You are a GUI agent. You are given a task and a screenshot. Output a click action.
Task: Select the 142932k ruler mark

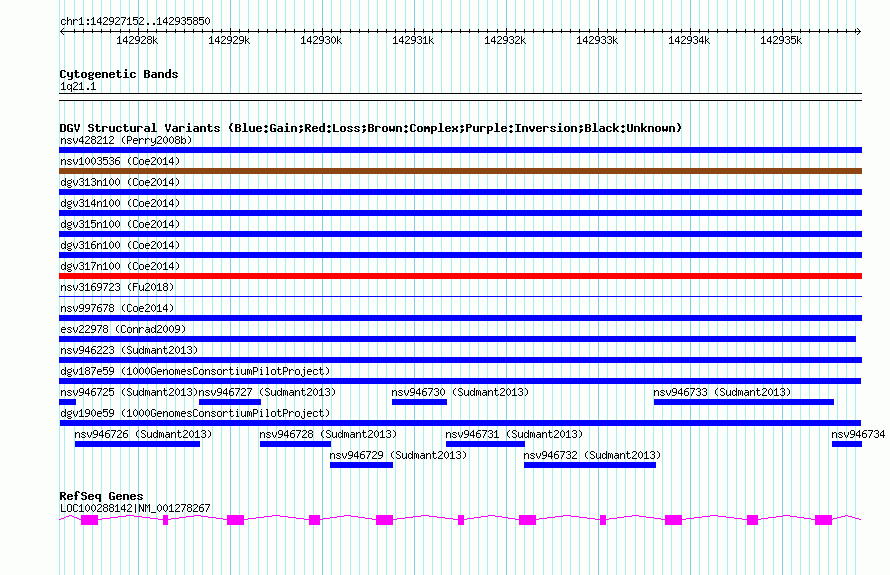click(505, 40)
